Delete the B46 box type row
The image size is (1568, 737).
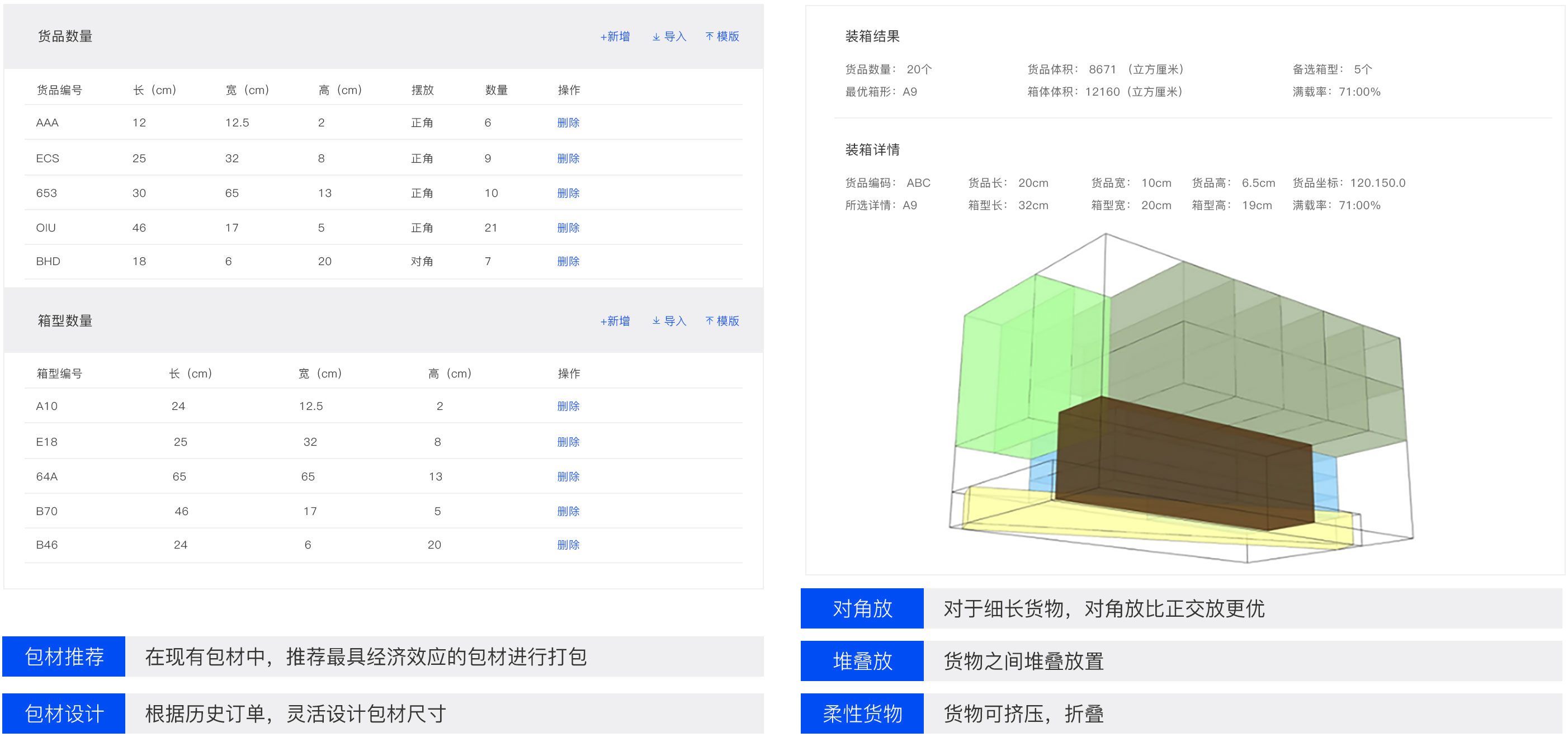pyautogui.click(x=568, y=545)
